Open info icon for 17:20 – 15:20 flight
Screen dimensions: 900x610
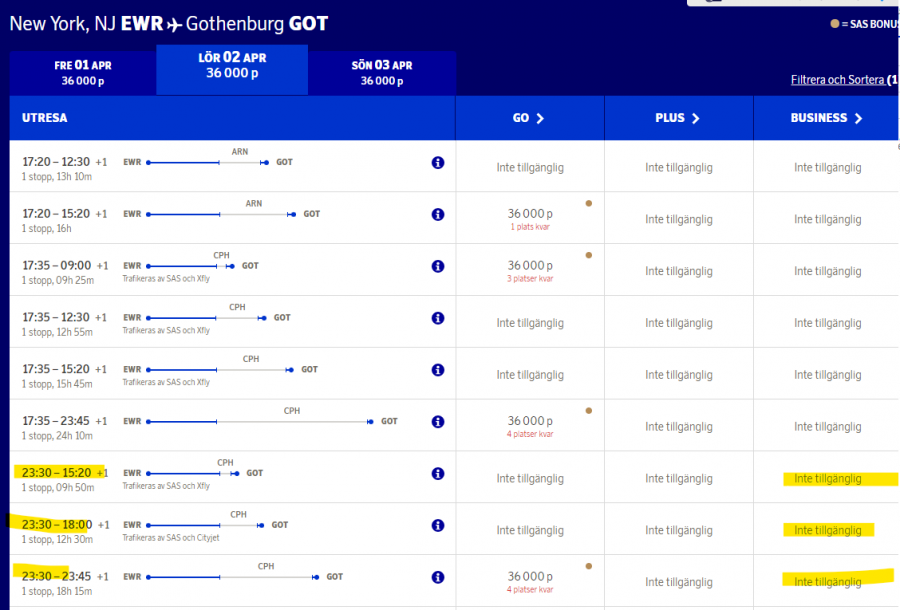pyautogui.click(x=438, y=214)
